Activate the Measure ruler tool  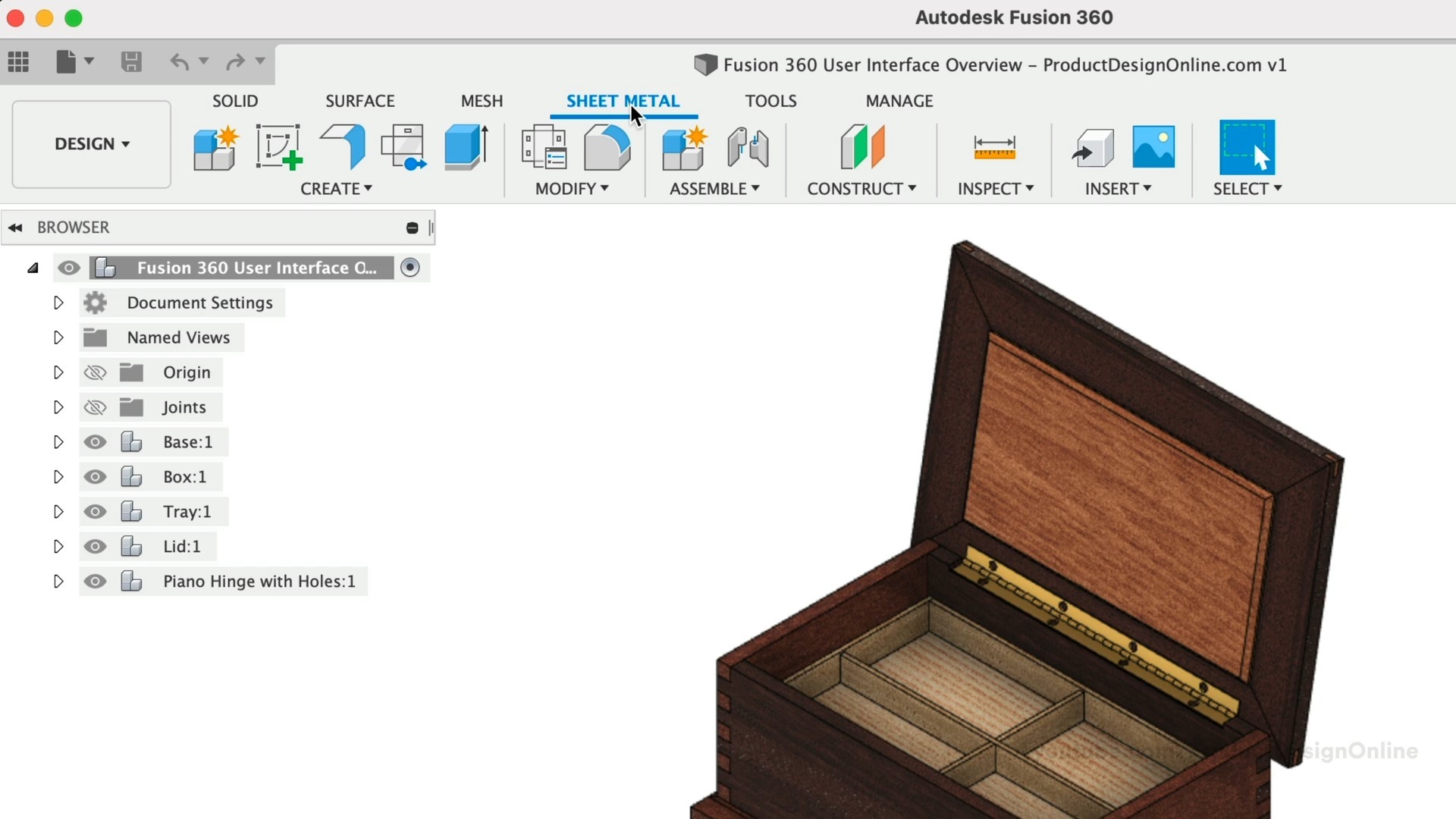994,147
